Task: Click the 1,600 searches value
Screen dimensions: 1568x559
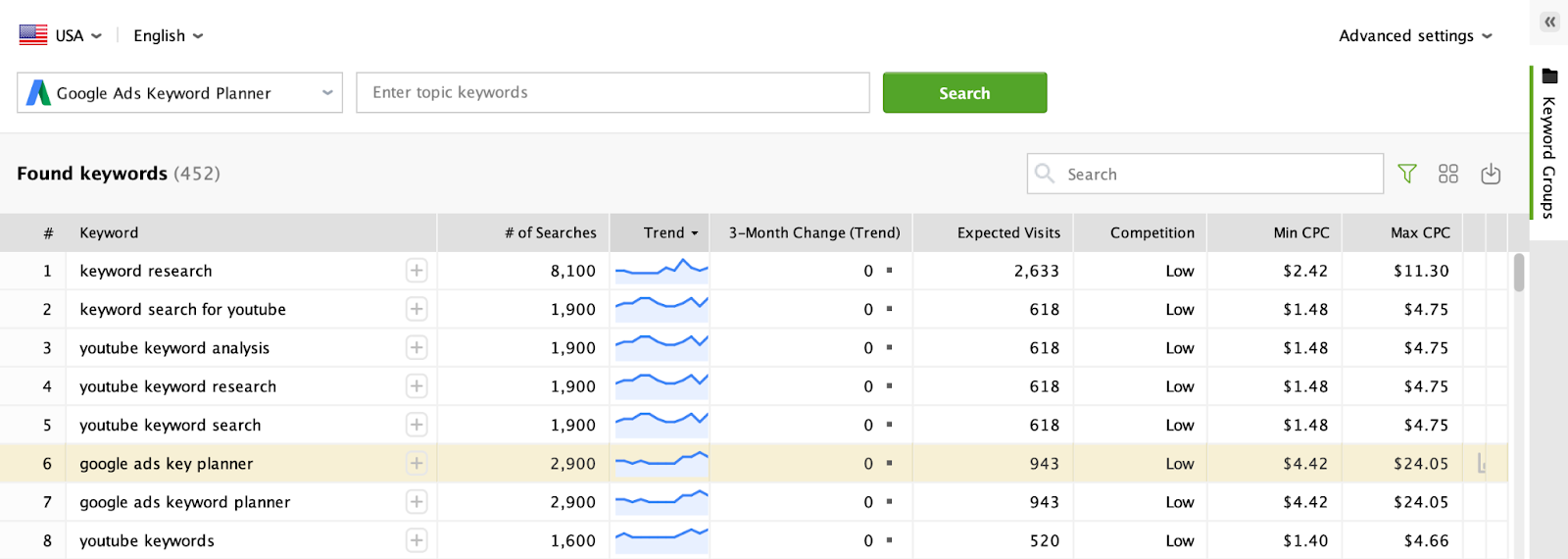Action: point(573,540)
